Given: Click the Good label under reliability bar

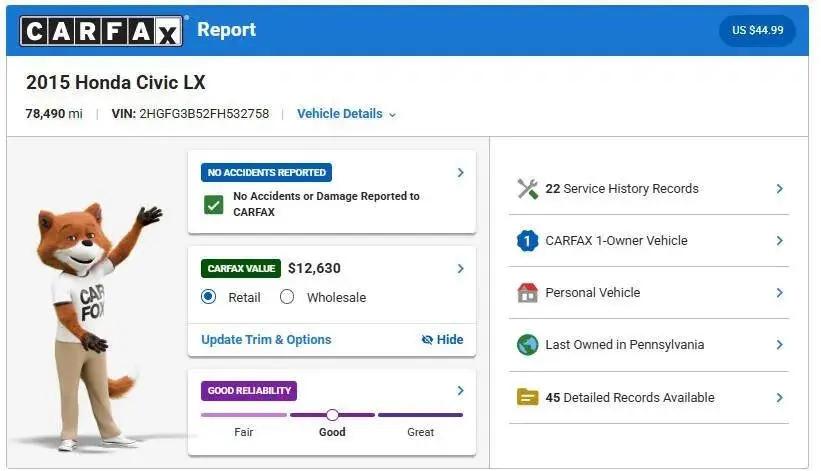Looking at the screenshot, I should [x=332, y=432].
